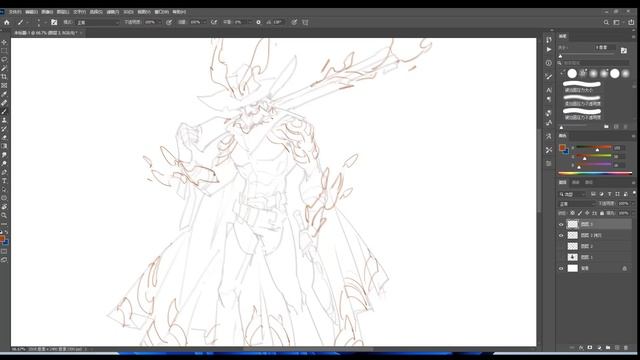Open the flow slider dropdown in options bar
This screenshot has height=360, width=640.
[x=204, y=22]
